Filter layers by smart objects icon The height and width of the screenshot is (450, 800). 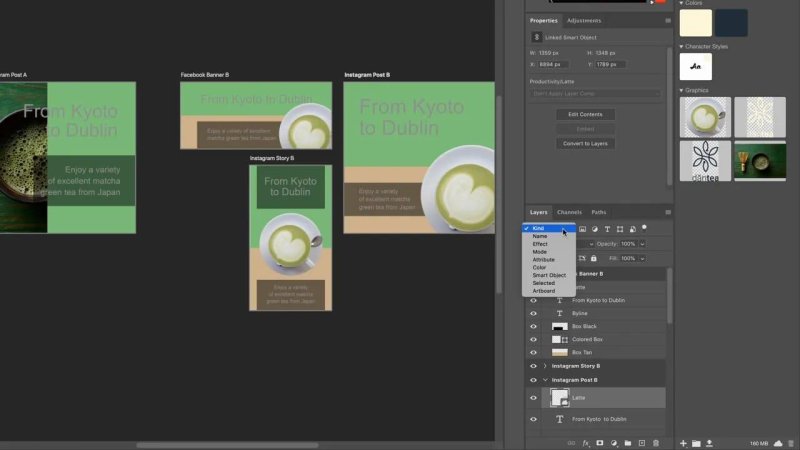pos(633,229)
